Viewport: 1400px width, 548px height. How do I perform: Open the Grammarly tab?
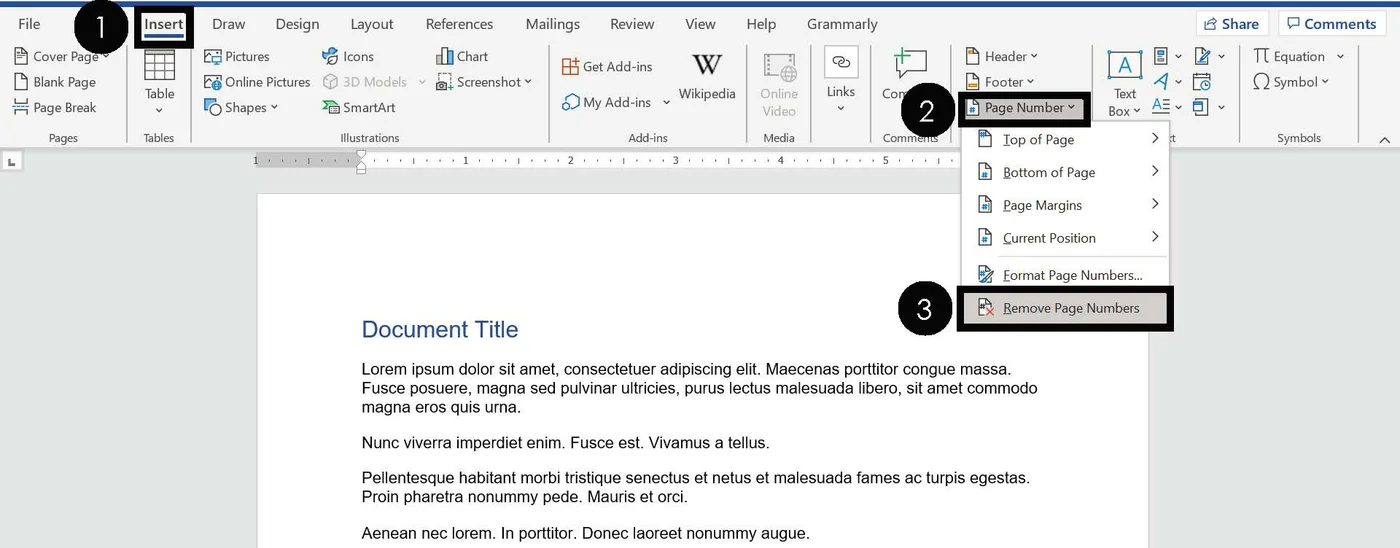[x=842, y=24]
